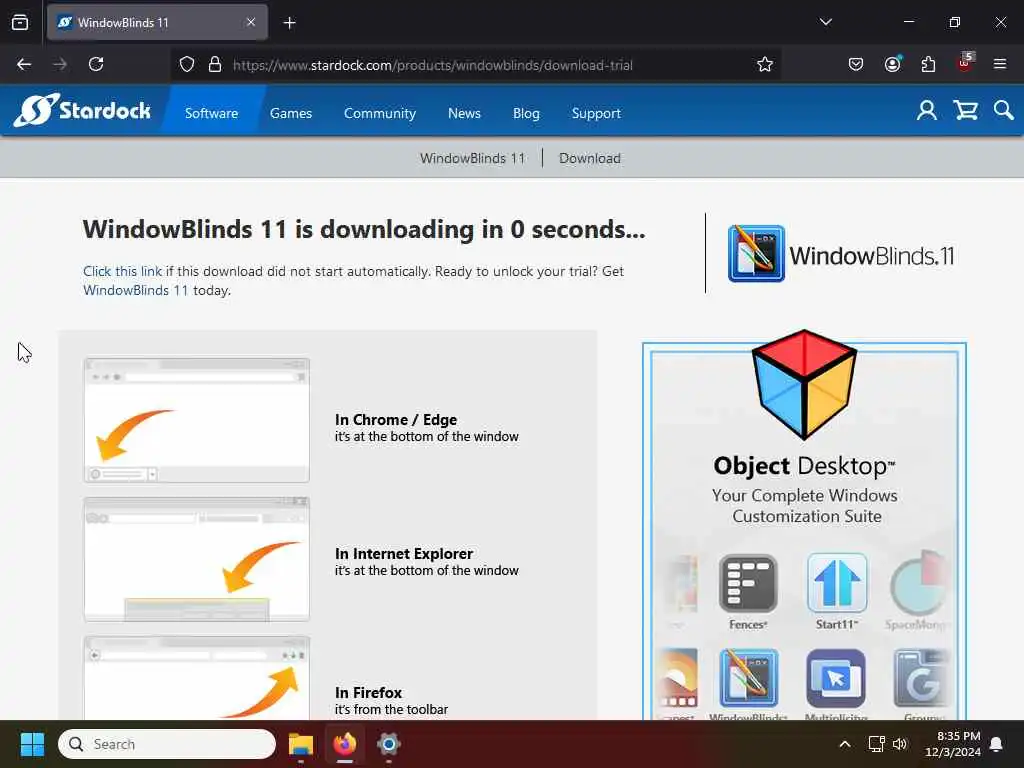
Task: Close the WindowBlinds 11 tab
Action: pyautogui.click(x=251, y=22)
